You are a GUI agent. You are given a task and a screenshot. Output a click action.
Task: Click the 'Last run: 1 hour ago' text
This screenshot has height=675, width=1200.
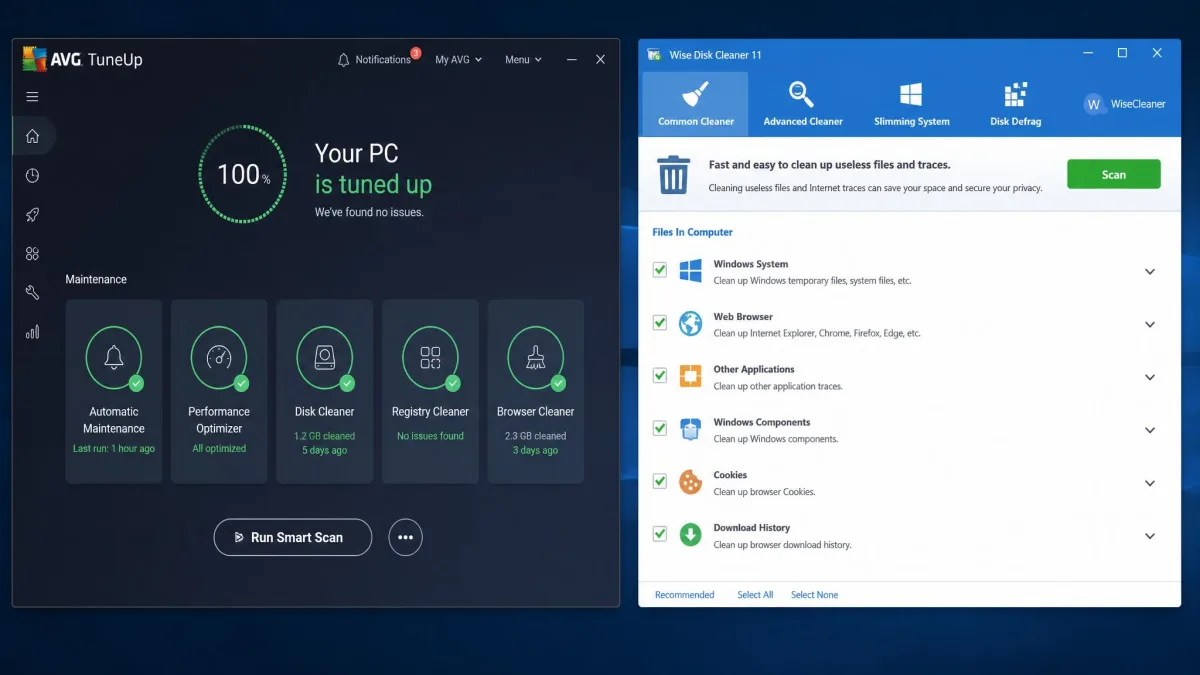[x=114, y=449]
